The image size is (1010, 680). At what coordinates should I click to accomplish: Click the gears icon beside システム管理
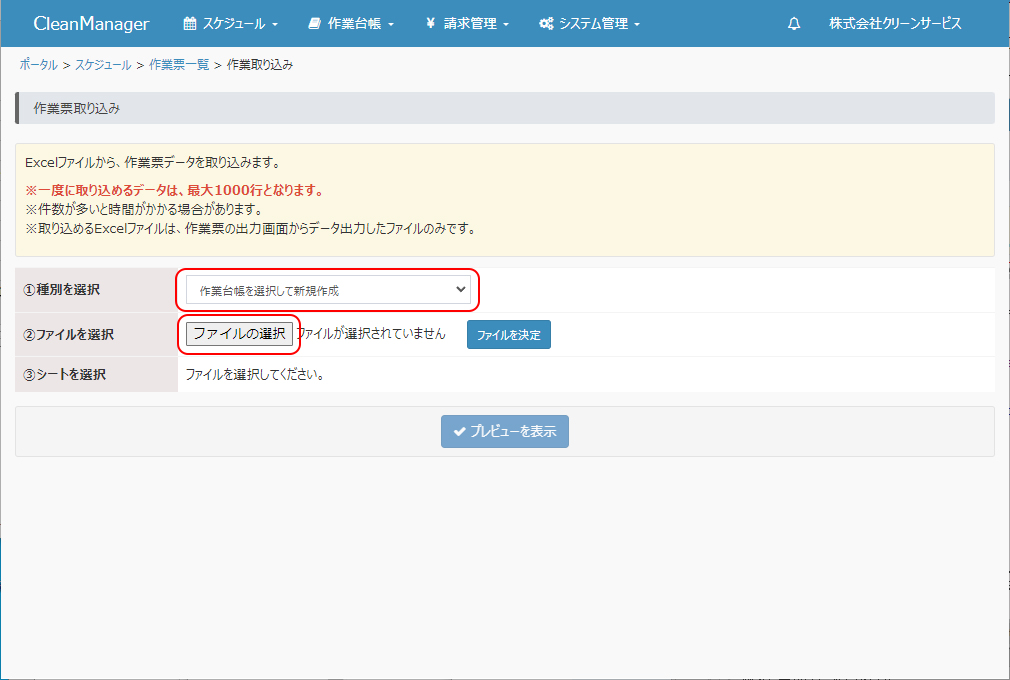click(546, 24)
